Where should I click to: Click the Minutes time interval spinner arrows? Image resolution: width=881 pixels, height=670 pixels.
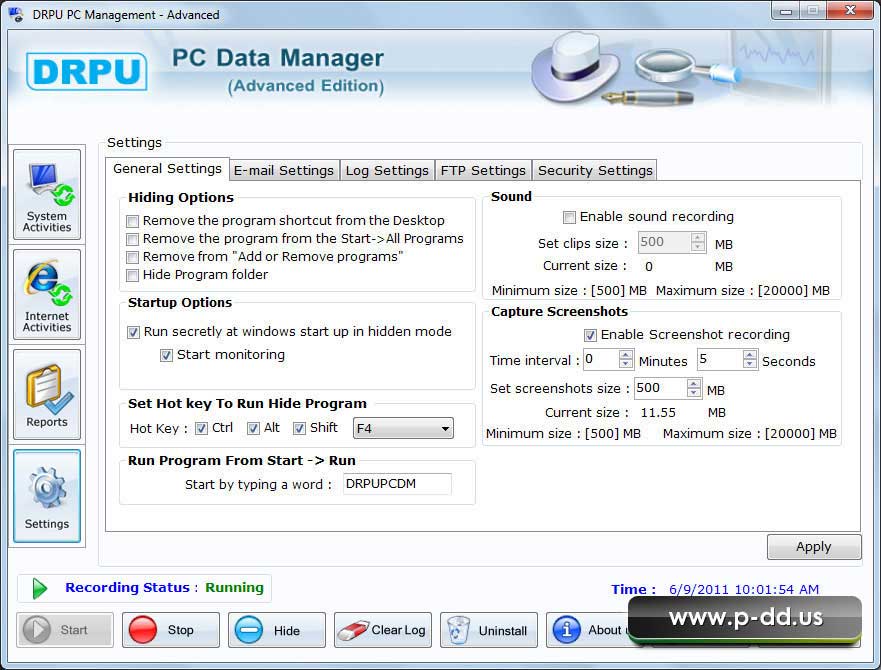tap(626, 359)
